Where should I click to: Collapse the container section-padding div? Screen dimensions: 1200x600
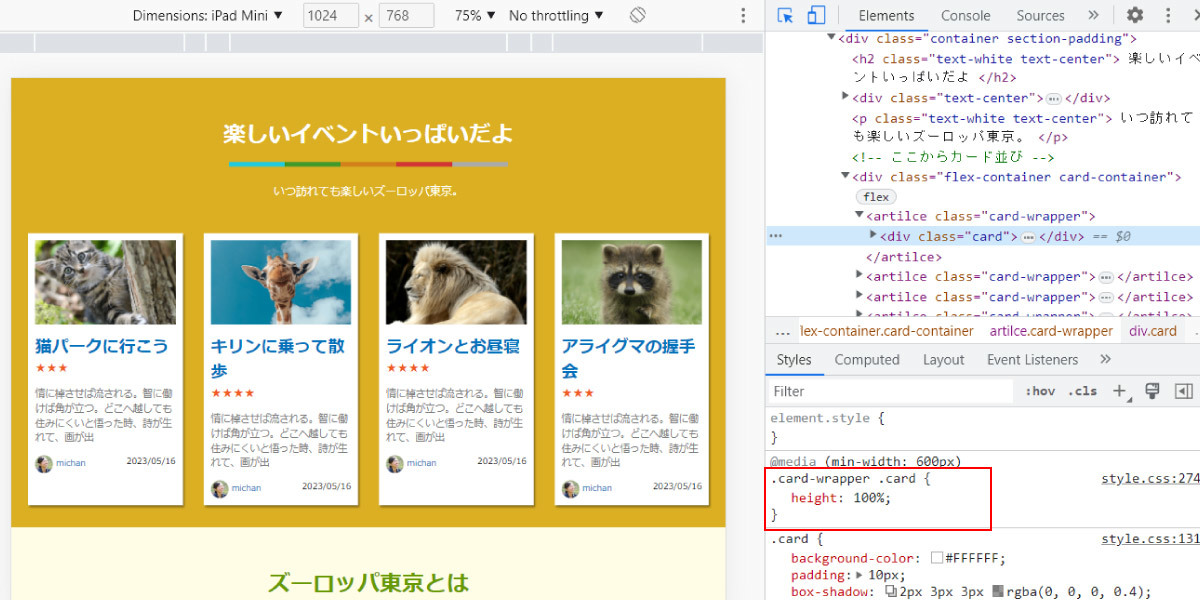point(832,38)
